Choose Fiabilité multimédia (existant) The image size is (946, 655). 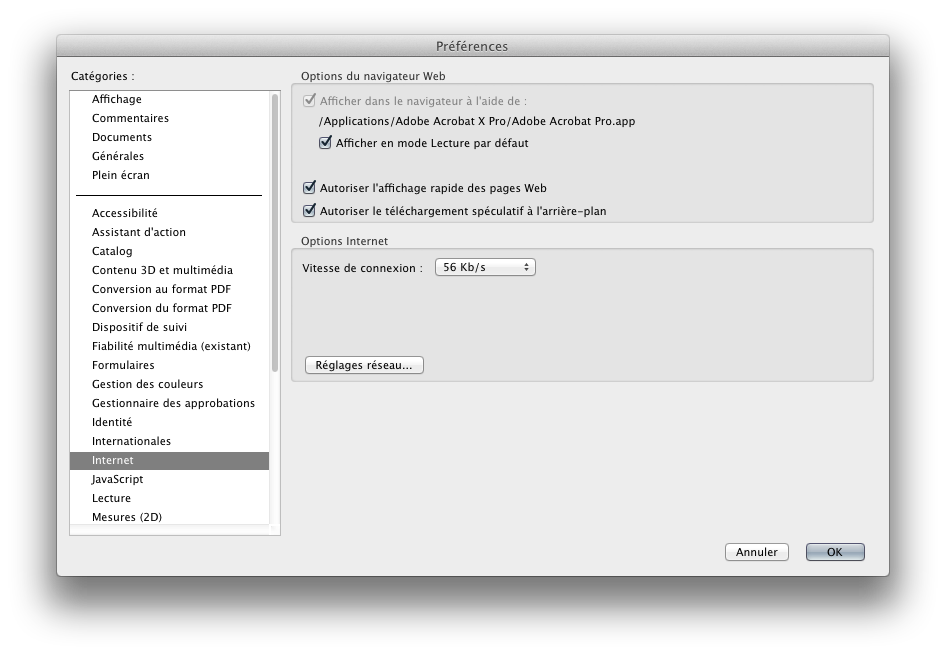[169, 346]
